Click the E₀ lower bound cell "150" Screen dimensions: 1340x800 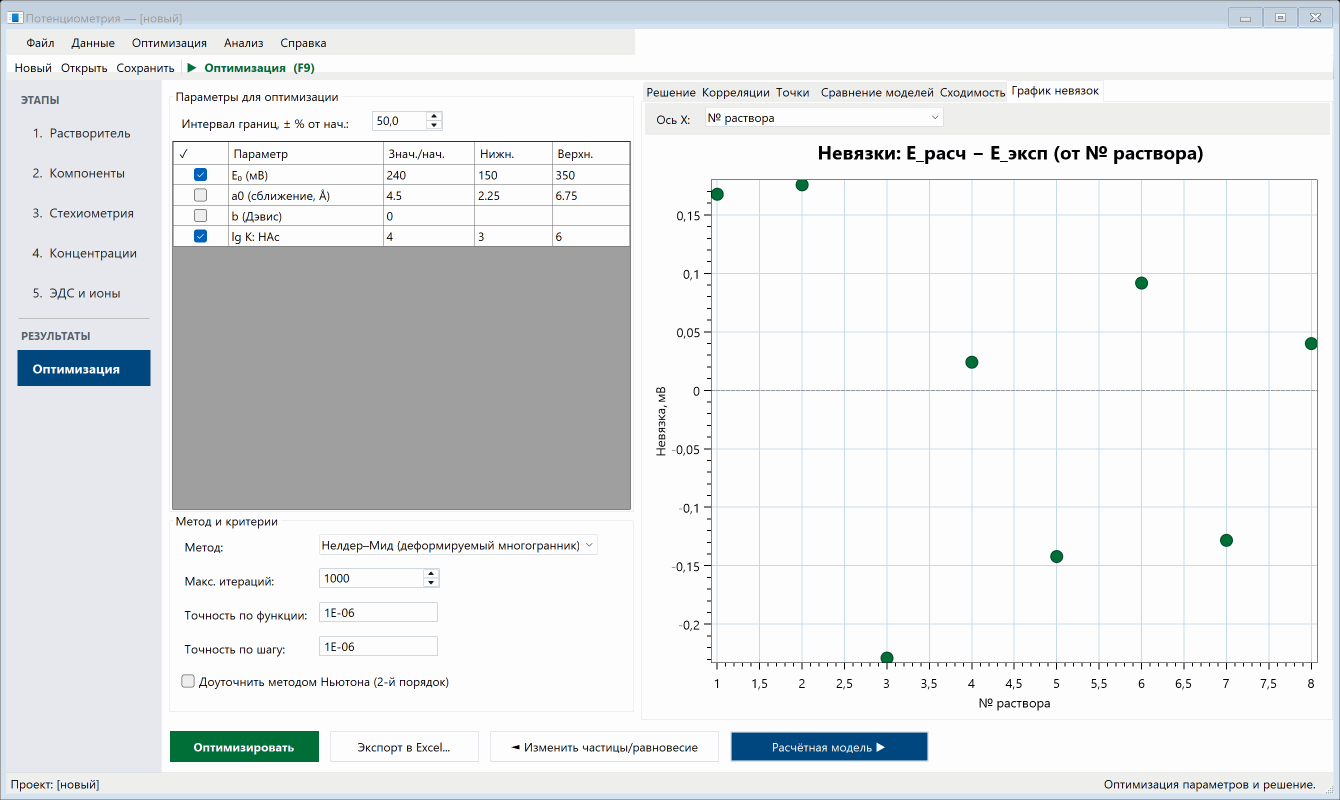[x=513, y=175]
